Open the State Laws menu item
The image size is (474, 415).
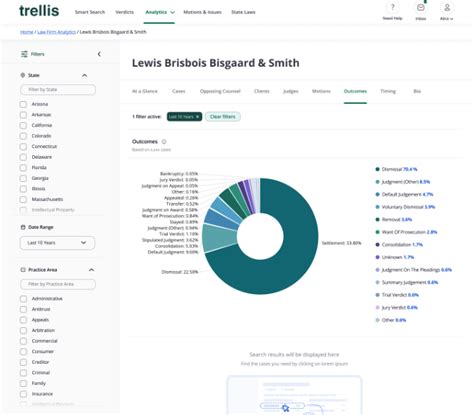(x=243, y=12)
